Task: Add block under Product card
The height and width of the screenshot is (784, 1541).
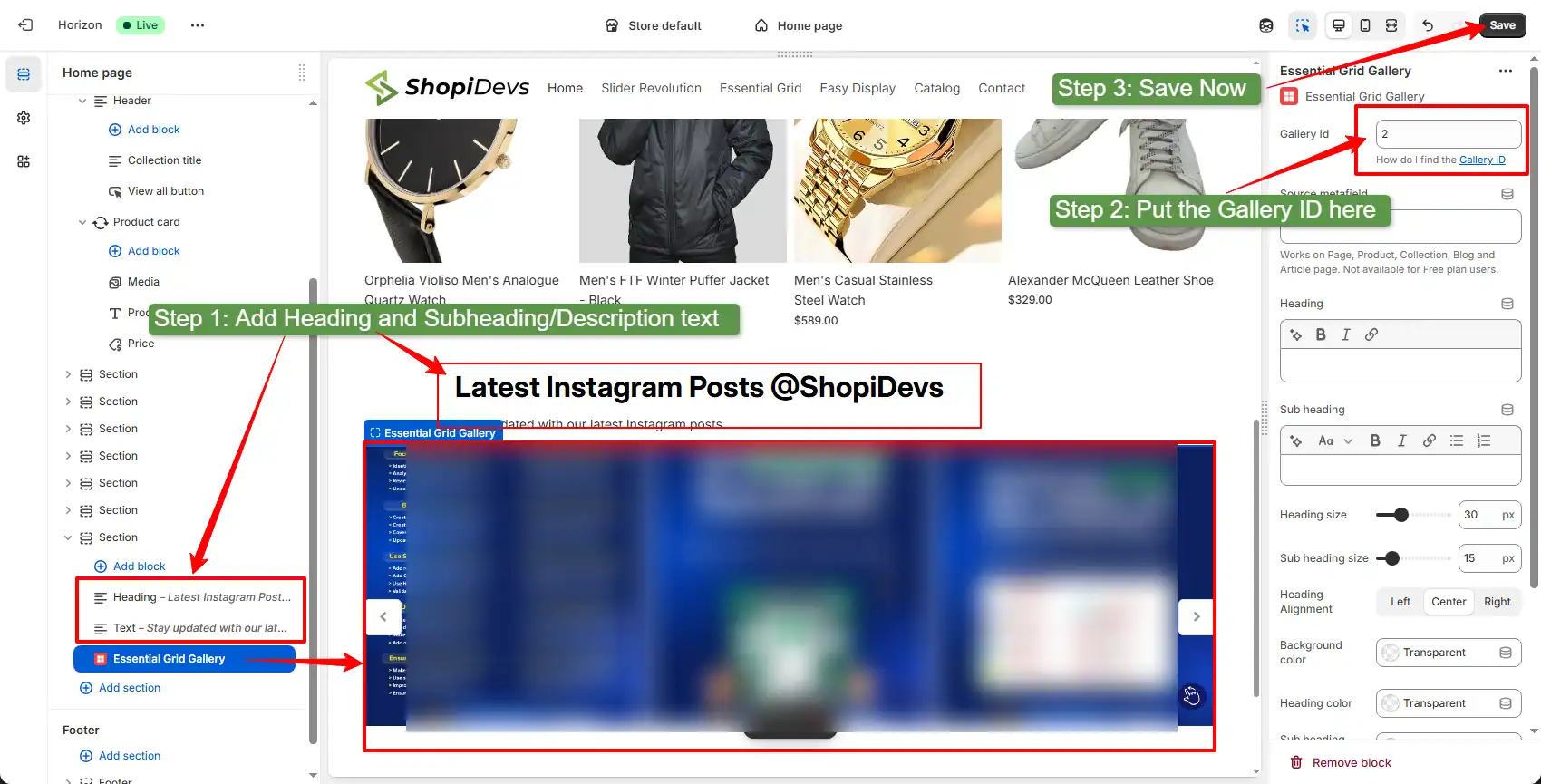Action: pos(144,251)
